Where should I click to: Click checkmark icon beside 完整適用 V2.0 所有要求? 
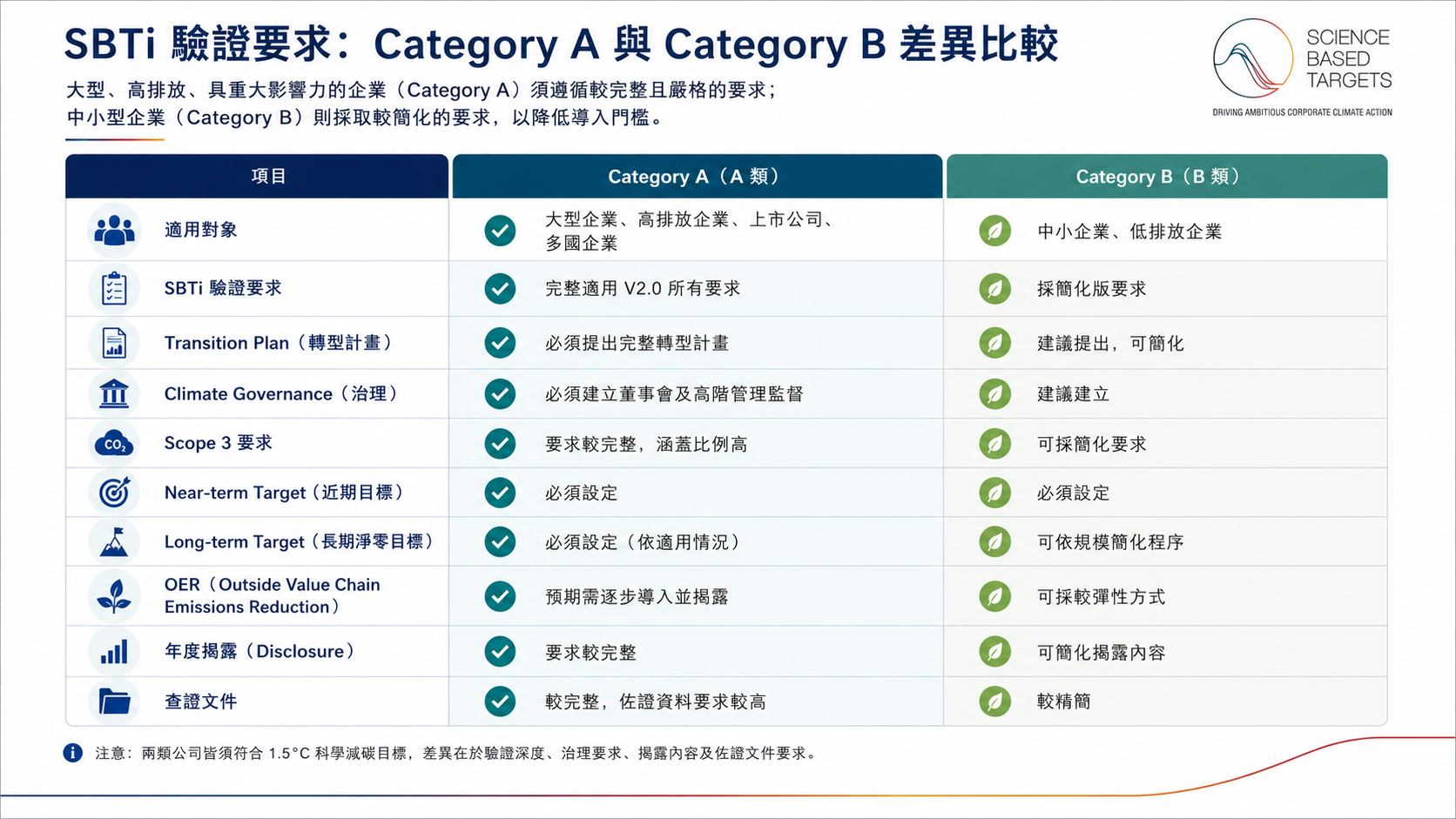[500, 288]
